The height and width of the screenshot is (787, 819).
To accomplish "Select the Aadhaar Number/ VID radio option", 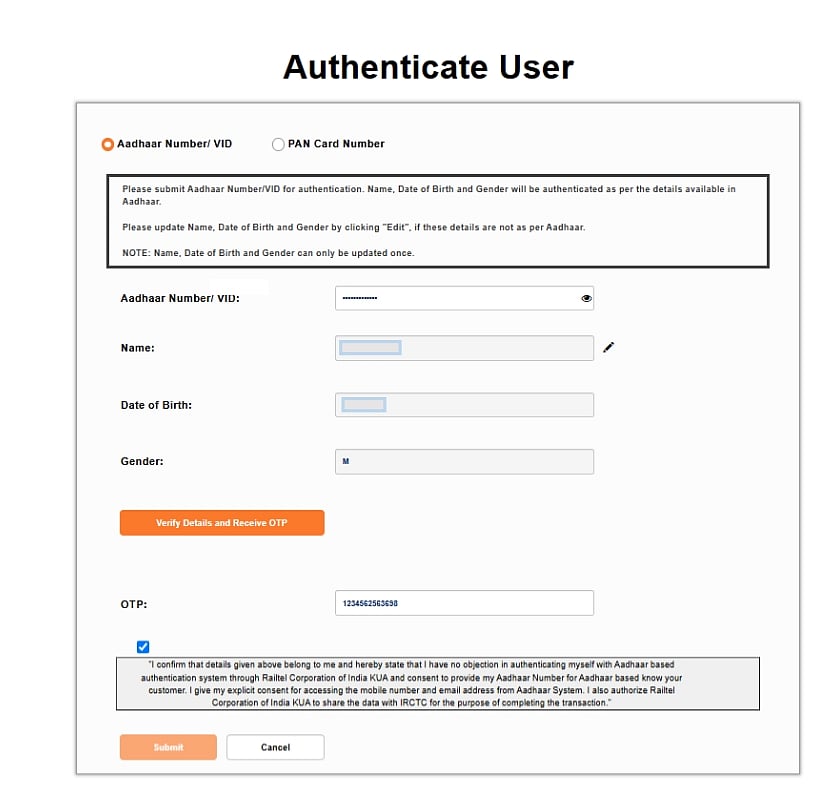I will [108, 144].
